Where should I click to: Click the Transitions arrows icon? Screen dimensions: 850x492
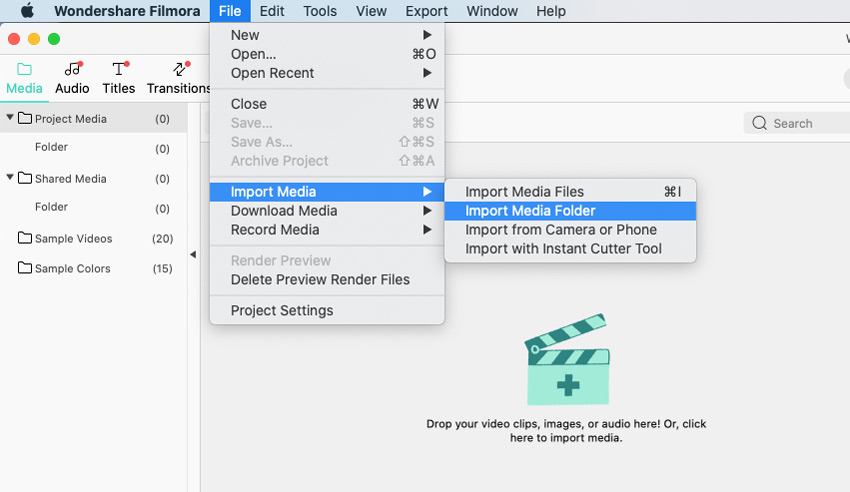(x=179, y=69)
